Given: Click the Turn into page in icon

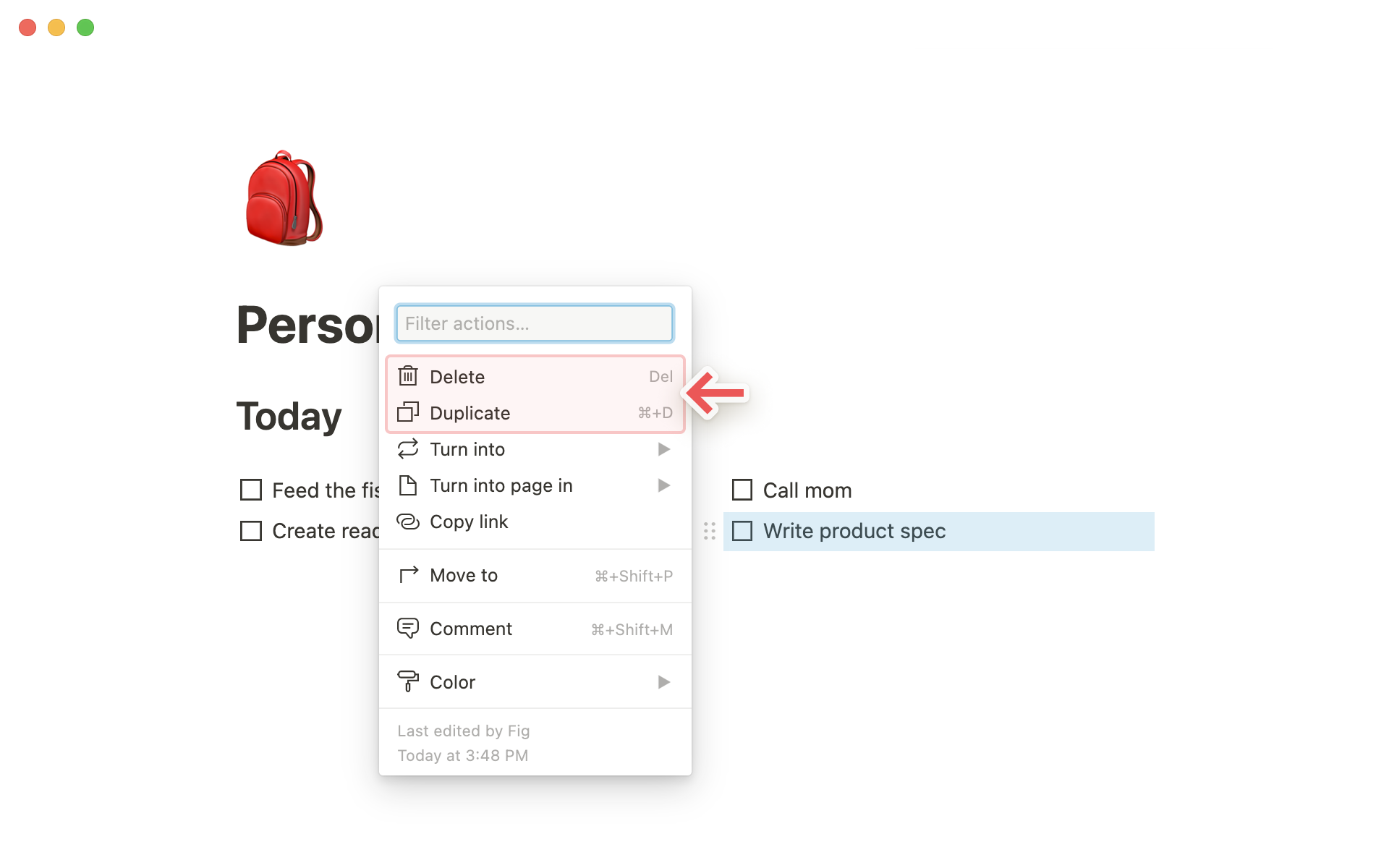Looking at the screenshot, I should [407, 485].
